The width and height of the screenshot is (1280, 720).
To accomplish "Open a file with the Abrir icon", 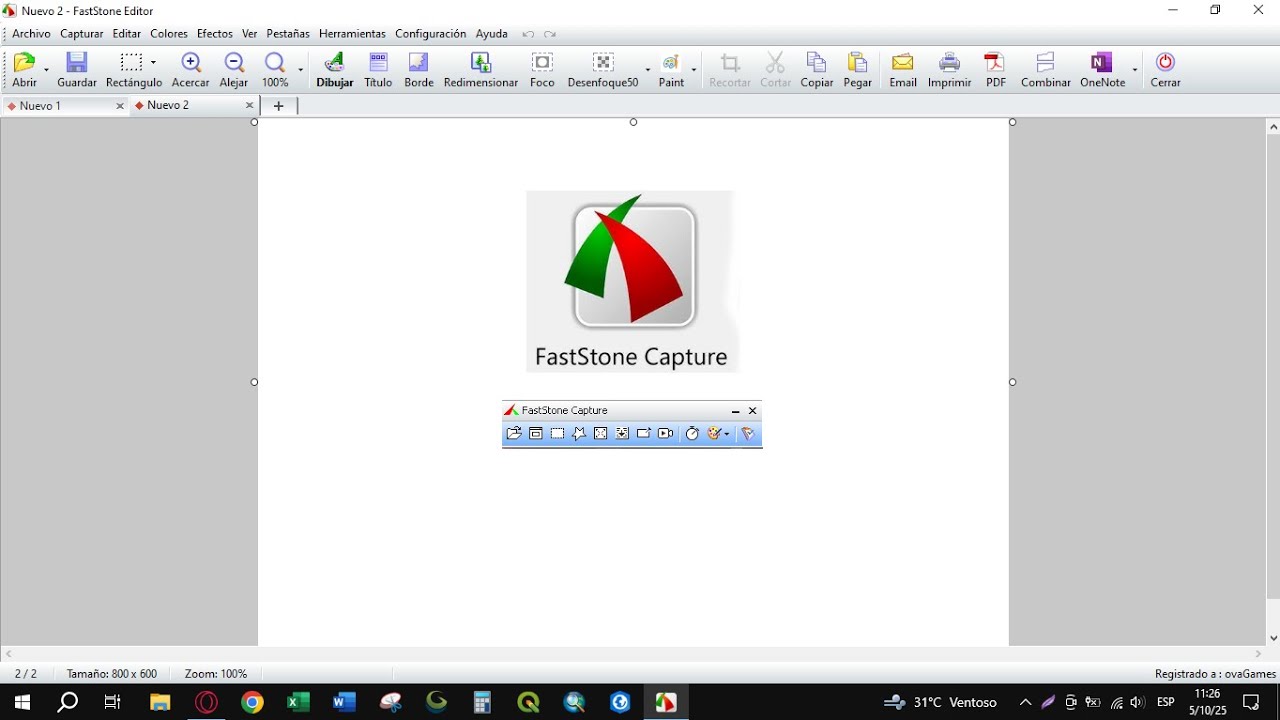I will [x=24, y=70].
